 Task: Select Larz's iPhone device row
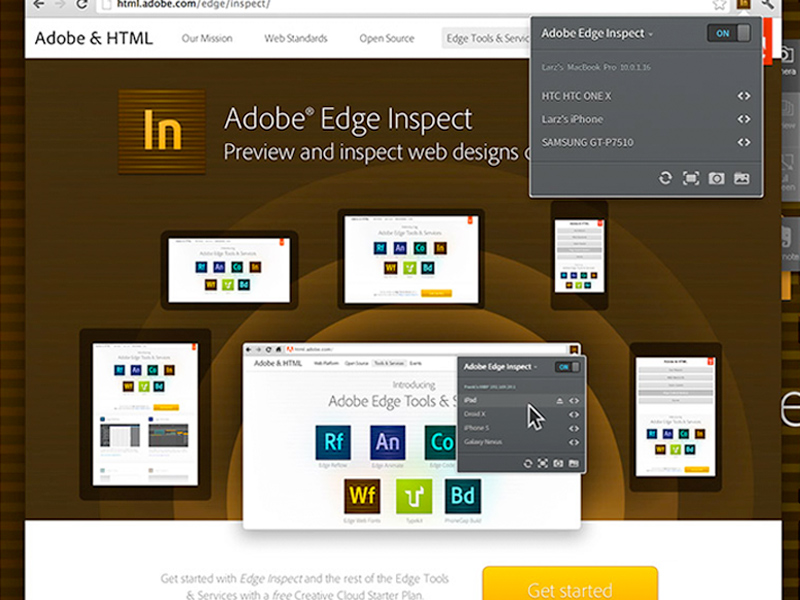tap(646, 119)
